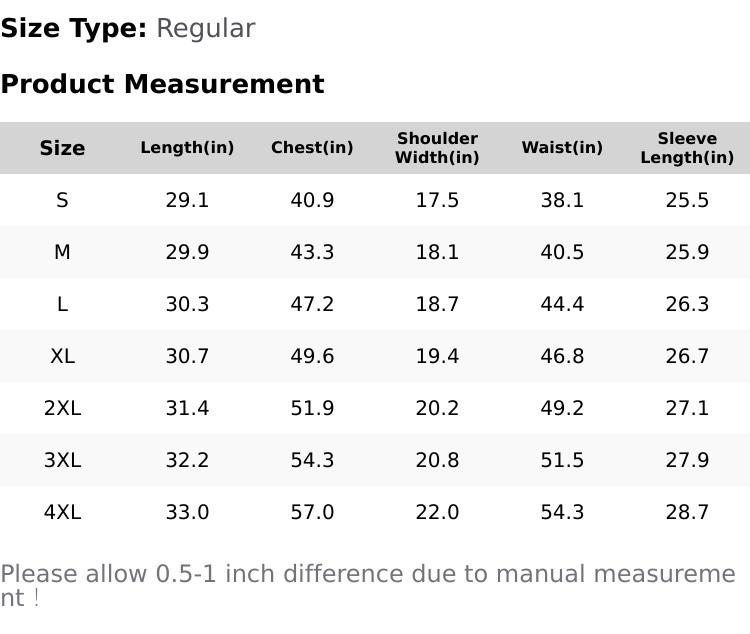This screenshot has height=634, width=750.
Task: Select the 4XL size row label
Action: (62, 512)
